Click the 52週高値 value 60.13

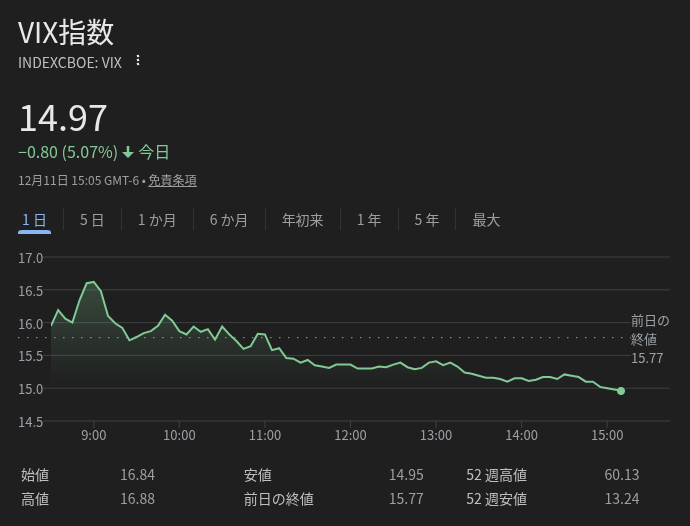pyautogui.click(x=621, y=475)
